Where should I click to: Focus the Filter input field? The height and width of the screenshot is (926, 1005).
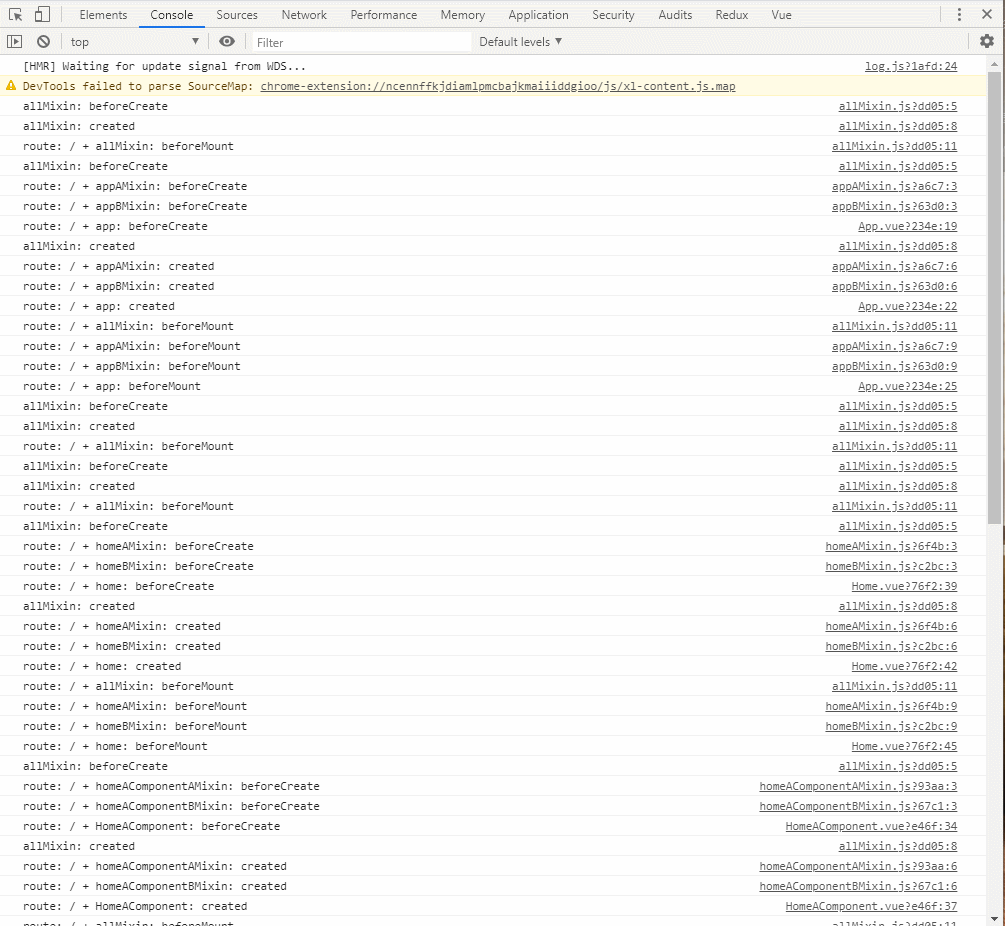pos(362,42)
